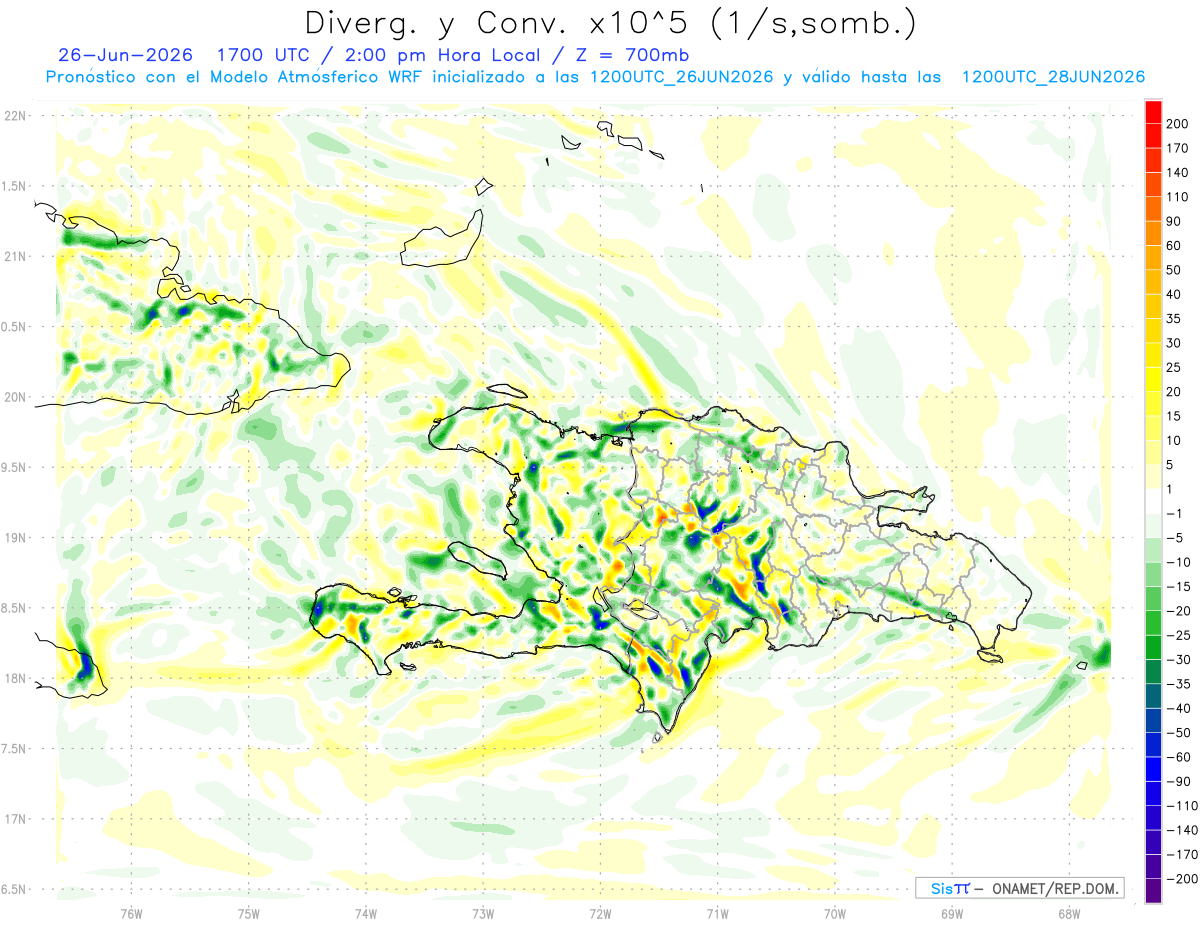Click the positive '90' color scale label
The height and width of the screenshot is (927, 1200).
coord(1174,221)
